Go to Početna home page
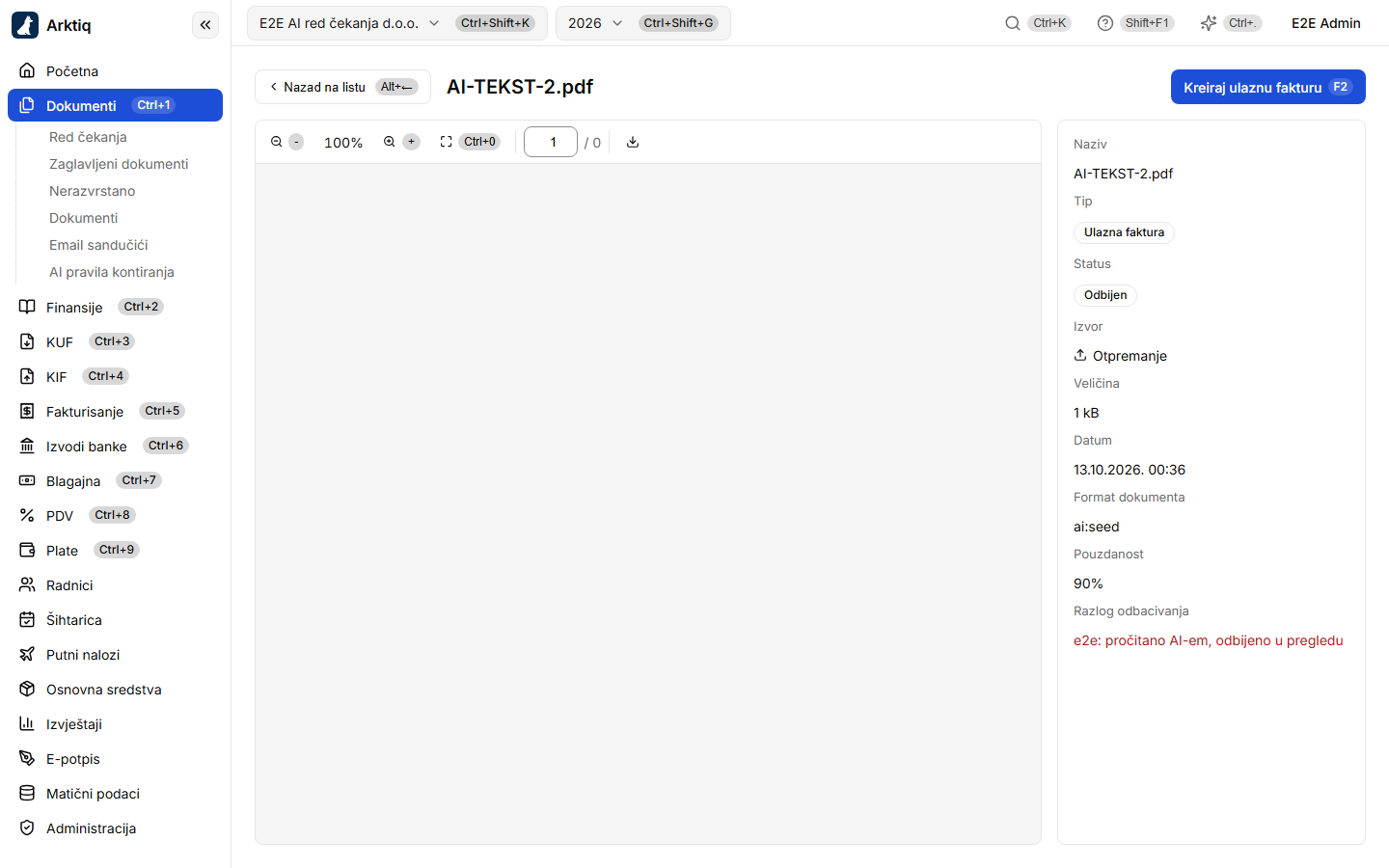 (x=115, y=71)
